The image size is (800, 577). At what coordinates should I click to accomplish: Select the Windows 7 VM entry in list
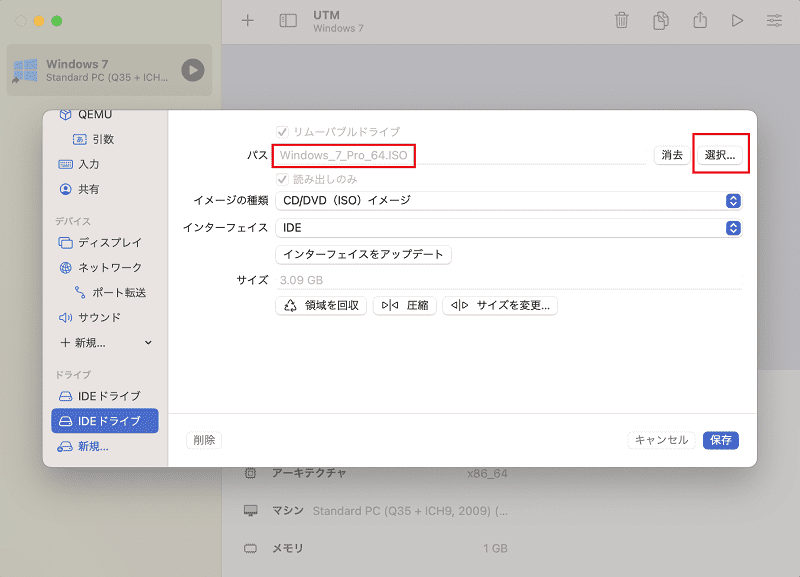tap(109, 70)
